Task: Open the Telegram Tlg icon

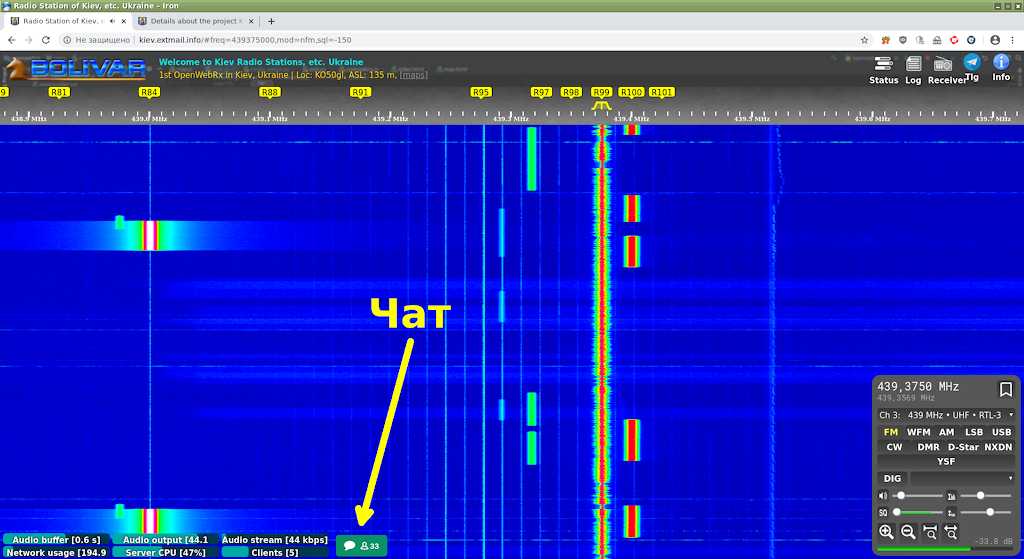Action: (971, 66)
